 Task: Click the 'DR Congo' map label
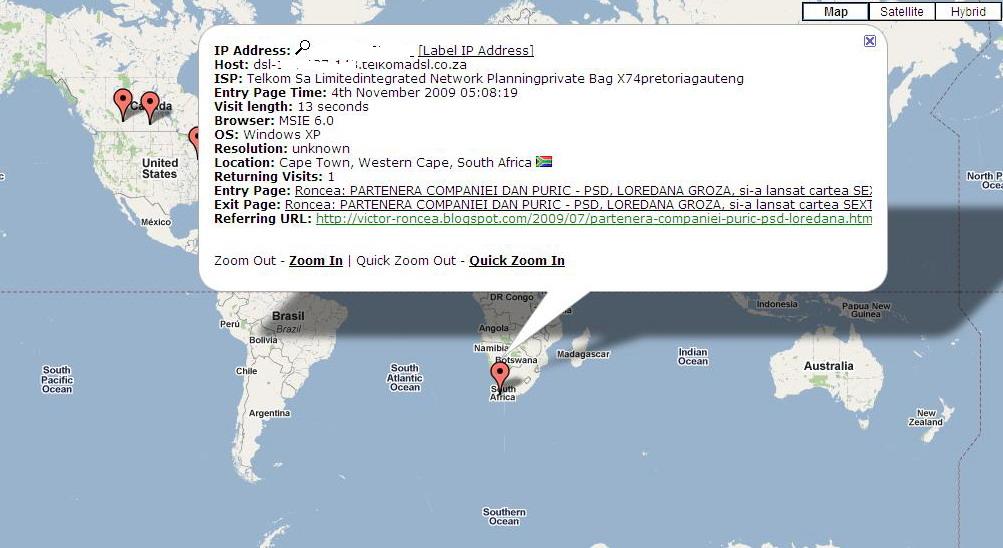(511, 297)
